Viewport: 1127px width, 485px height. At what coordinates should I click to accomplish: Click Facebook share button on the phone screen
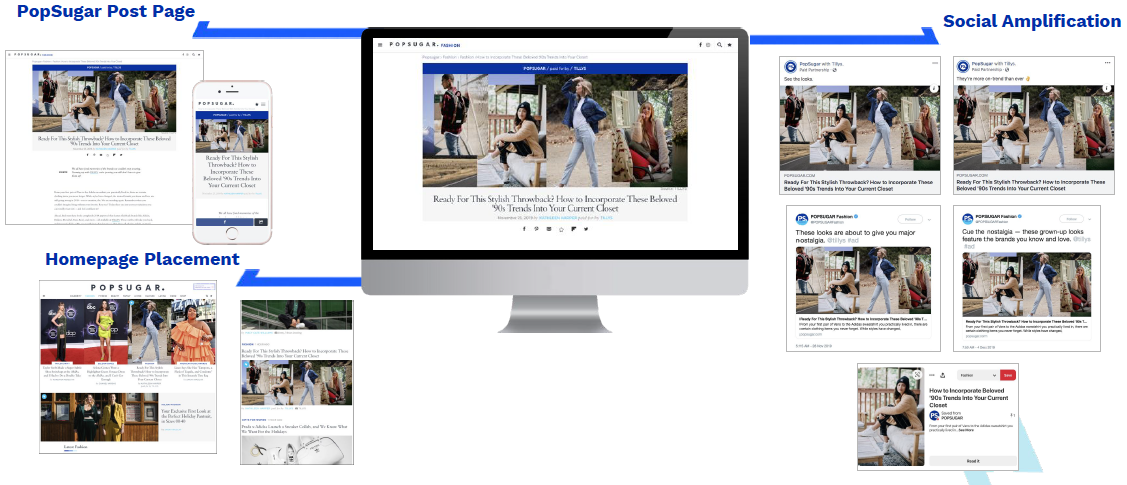[x=224, y=222]
